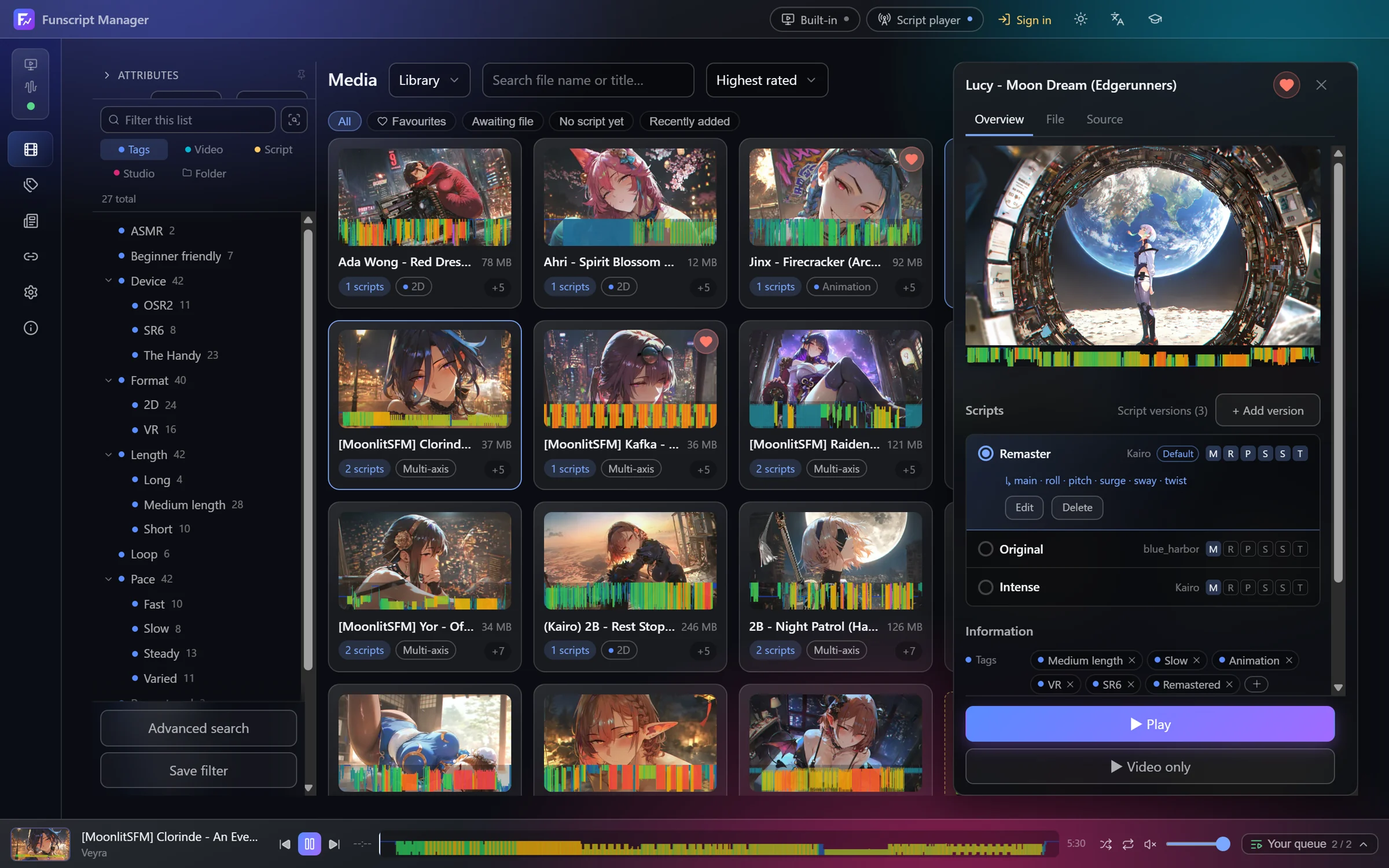
Task: Adjust the volume slider
Action: tap(1197, 844)
